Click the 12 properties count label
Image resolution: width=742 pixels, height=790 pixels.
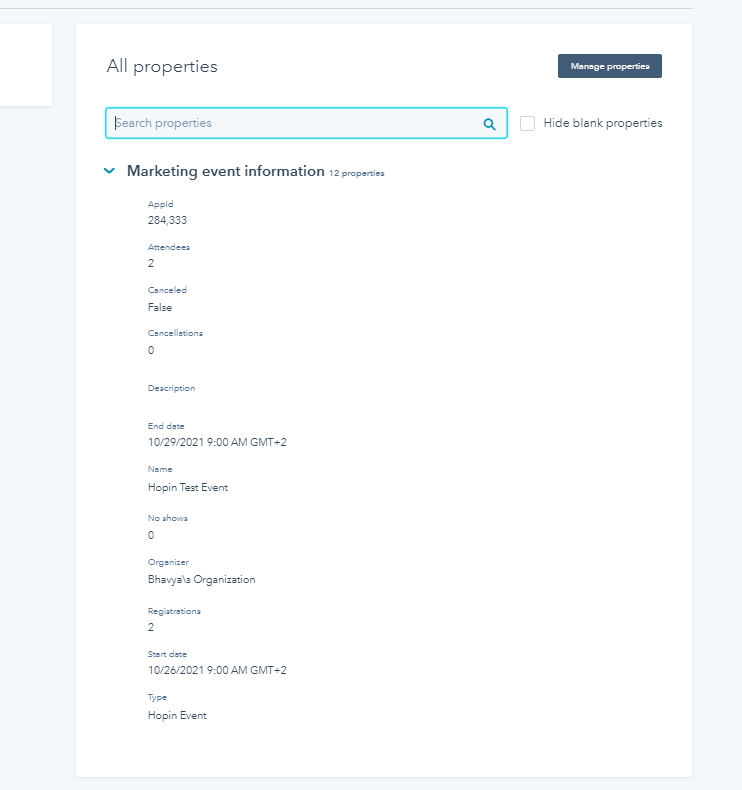click(357, 173)
